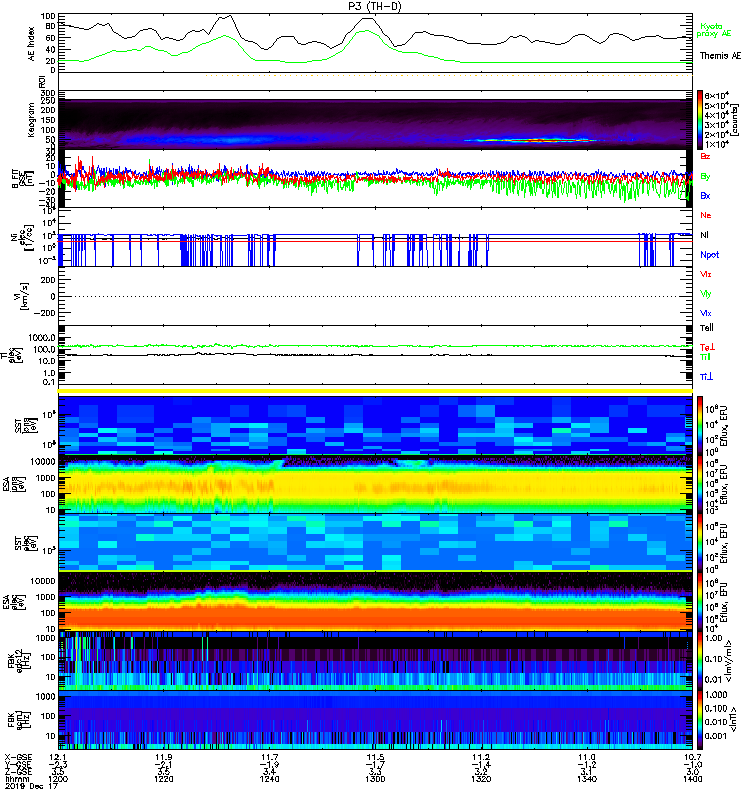The image size is (750, 800).
Task: Select the blue 'Npot' legend label
Action: pos(709,255)
